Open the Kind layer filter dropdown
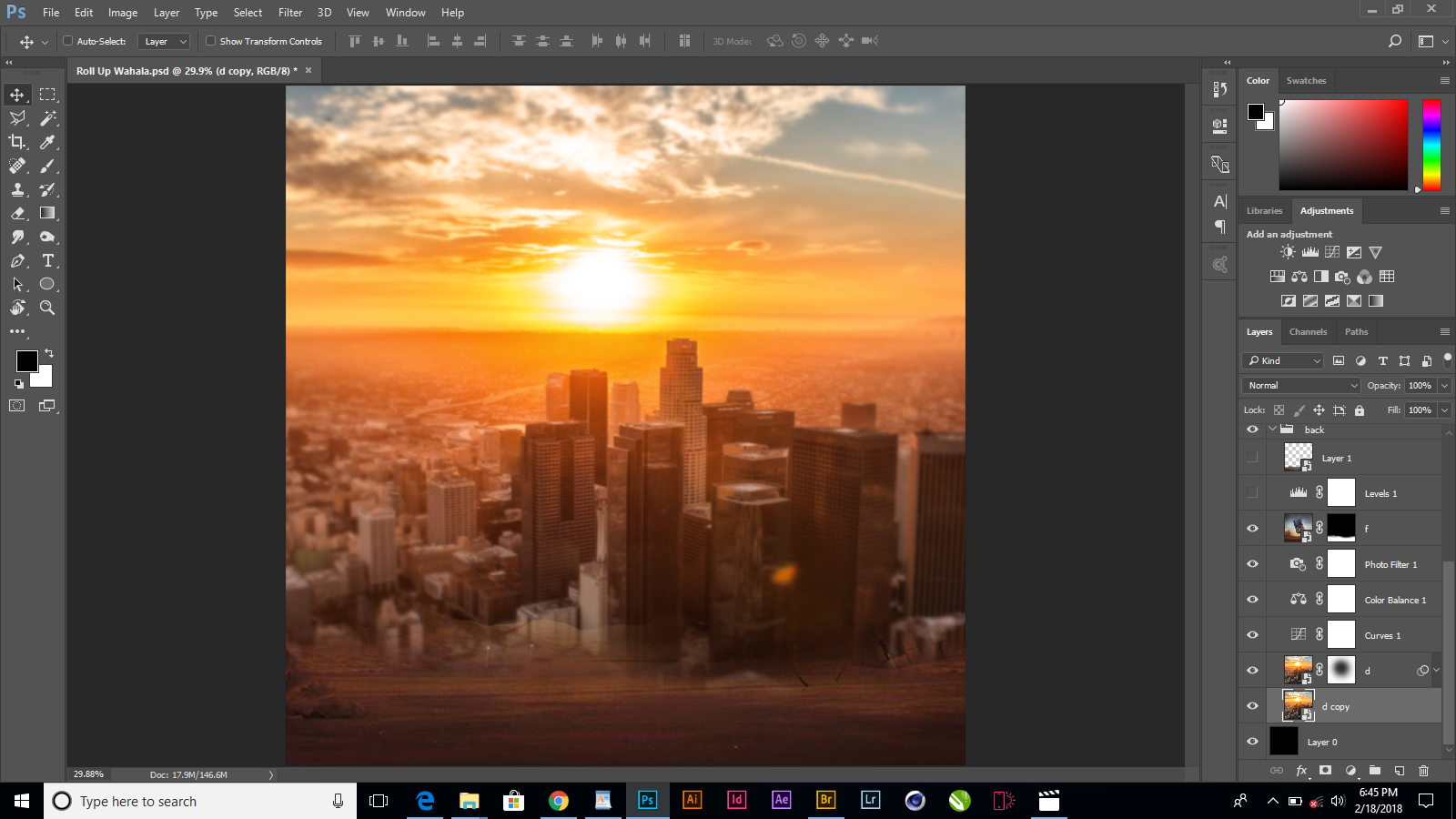Viewport: 1456px width, 819px height. click(1283, 361)
